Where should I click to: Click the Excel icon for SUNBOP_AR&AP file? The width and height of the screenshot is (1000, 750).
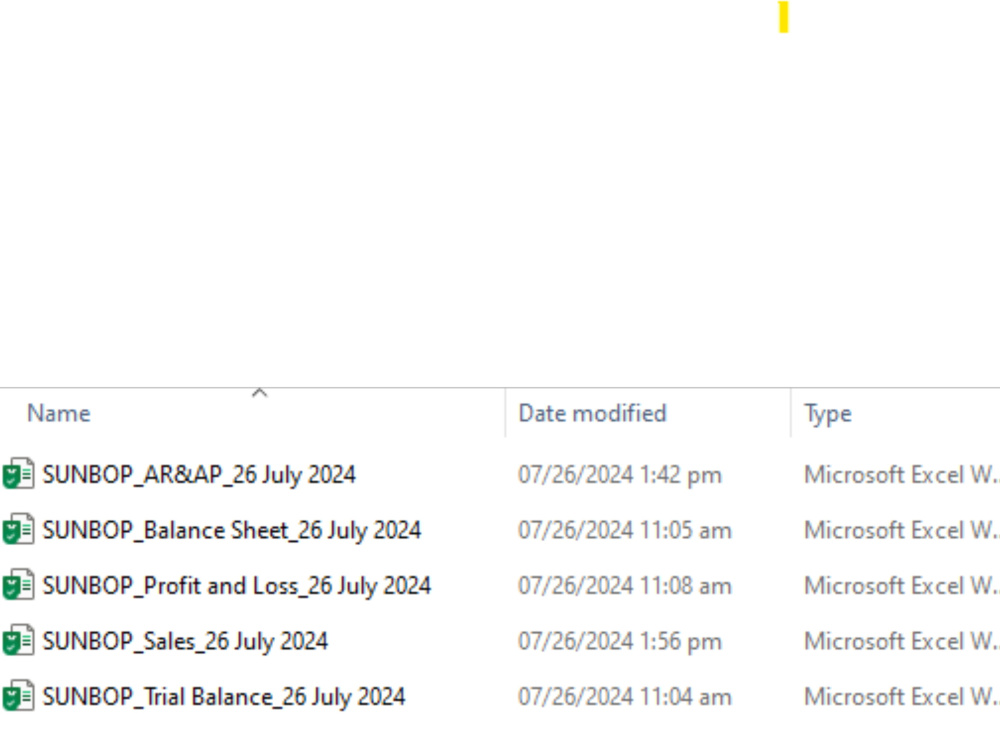18,474
